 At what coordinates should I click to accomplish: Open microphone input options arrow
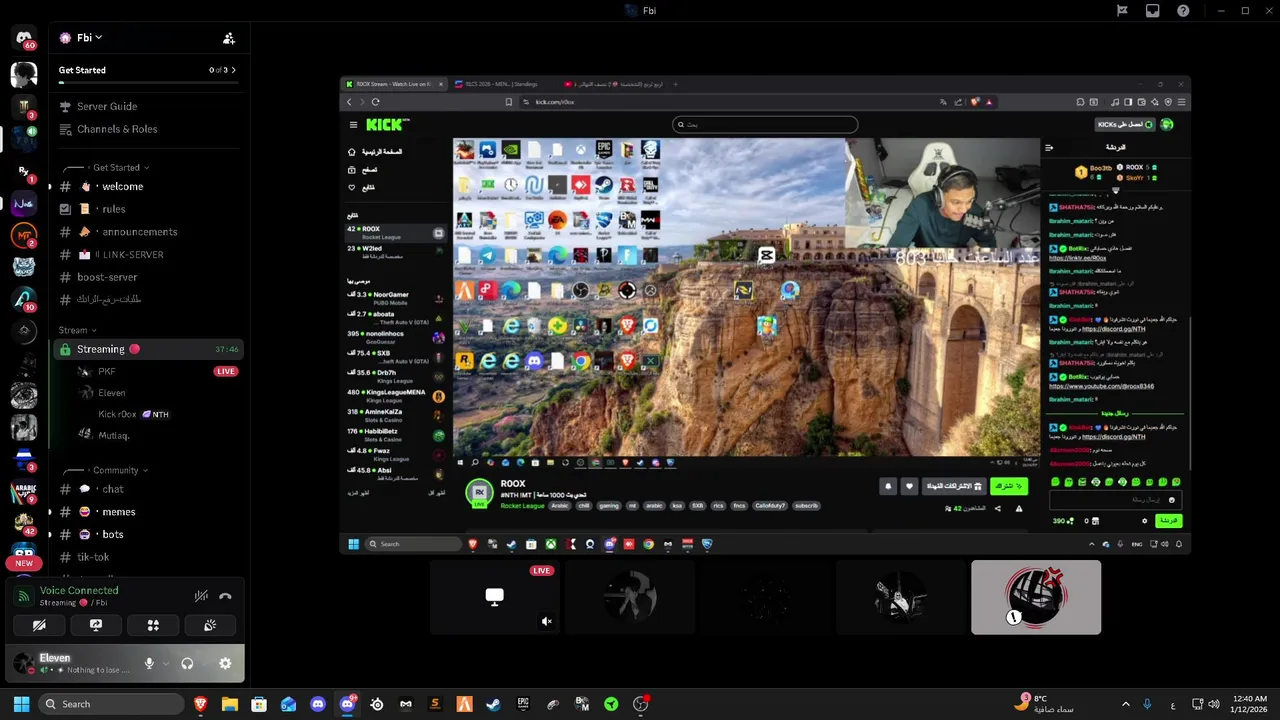[x=165, y=663]
